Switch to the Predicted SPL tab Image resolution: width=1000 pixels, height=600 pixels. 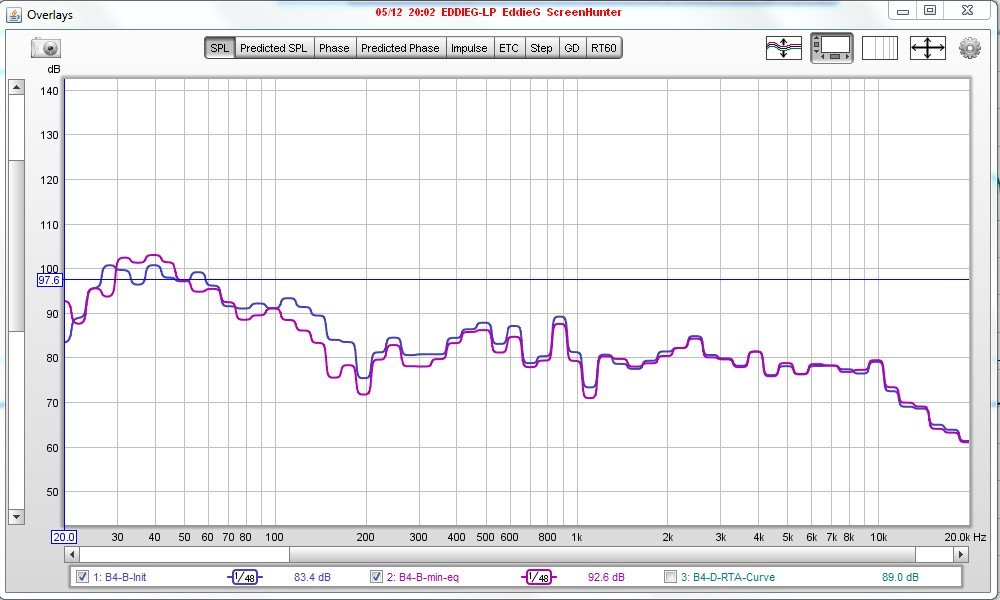273,48
